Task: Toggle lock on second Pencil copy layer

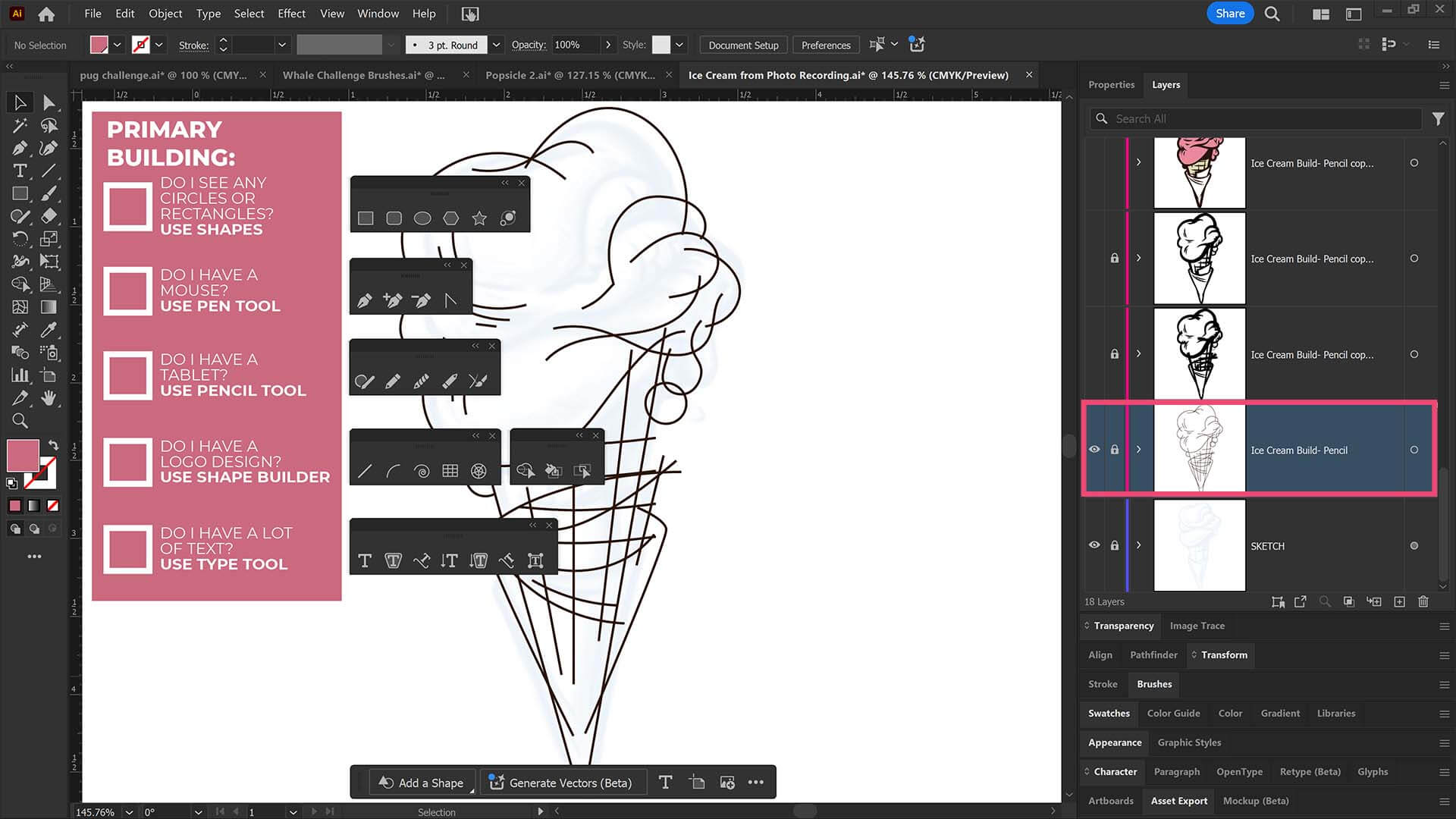Action: coord(1115,259)
